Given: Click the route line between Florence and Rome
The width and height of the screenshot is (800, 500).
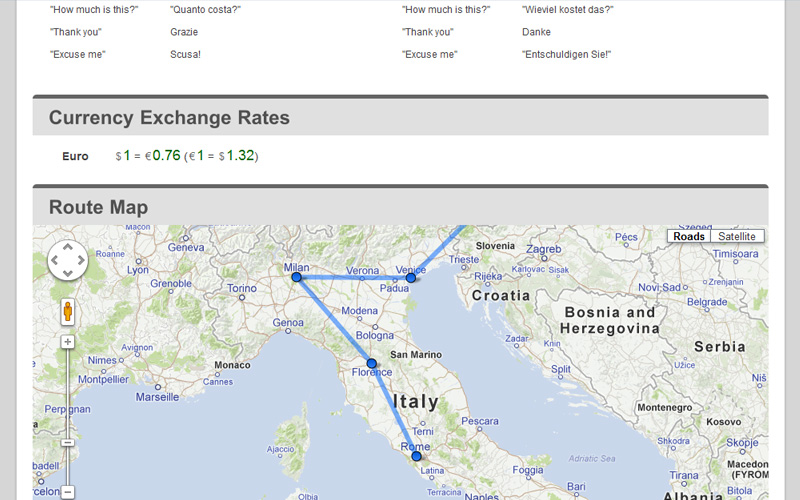Looking at the screenshot, I should [x=394, y=410].
